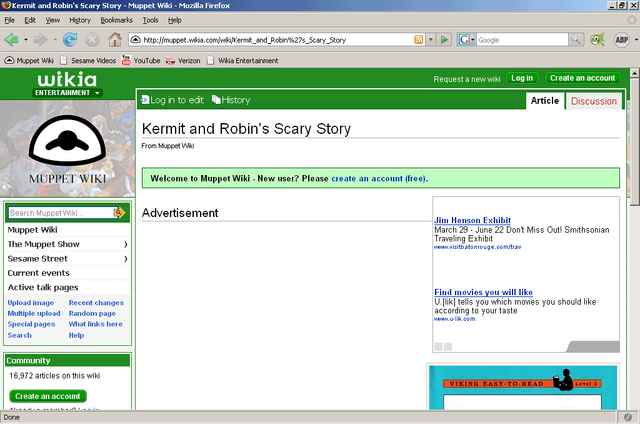Click Community box Create an account button
This screenshot has height=424, width=640.
[48, 396]
